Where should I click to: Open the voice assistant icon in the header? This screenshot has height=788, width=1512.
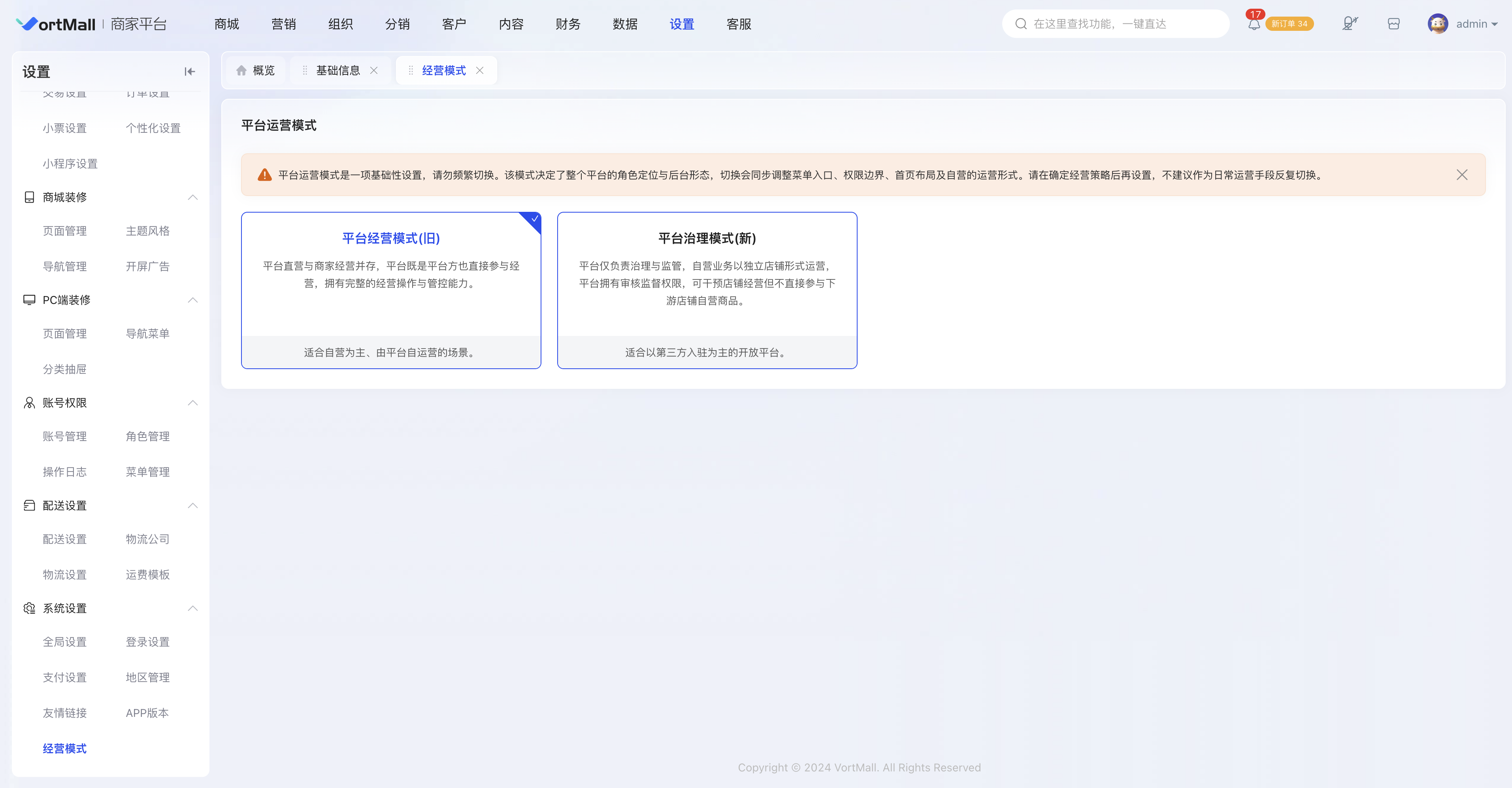1350,23
